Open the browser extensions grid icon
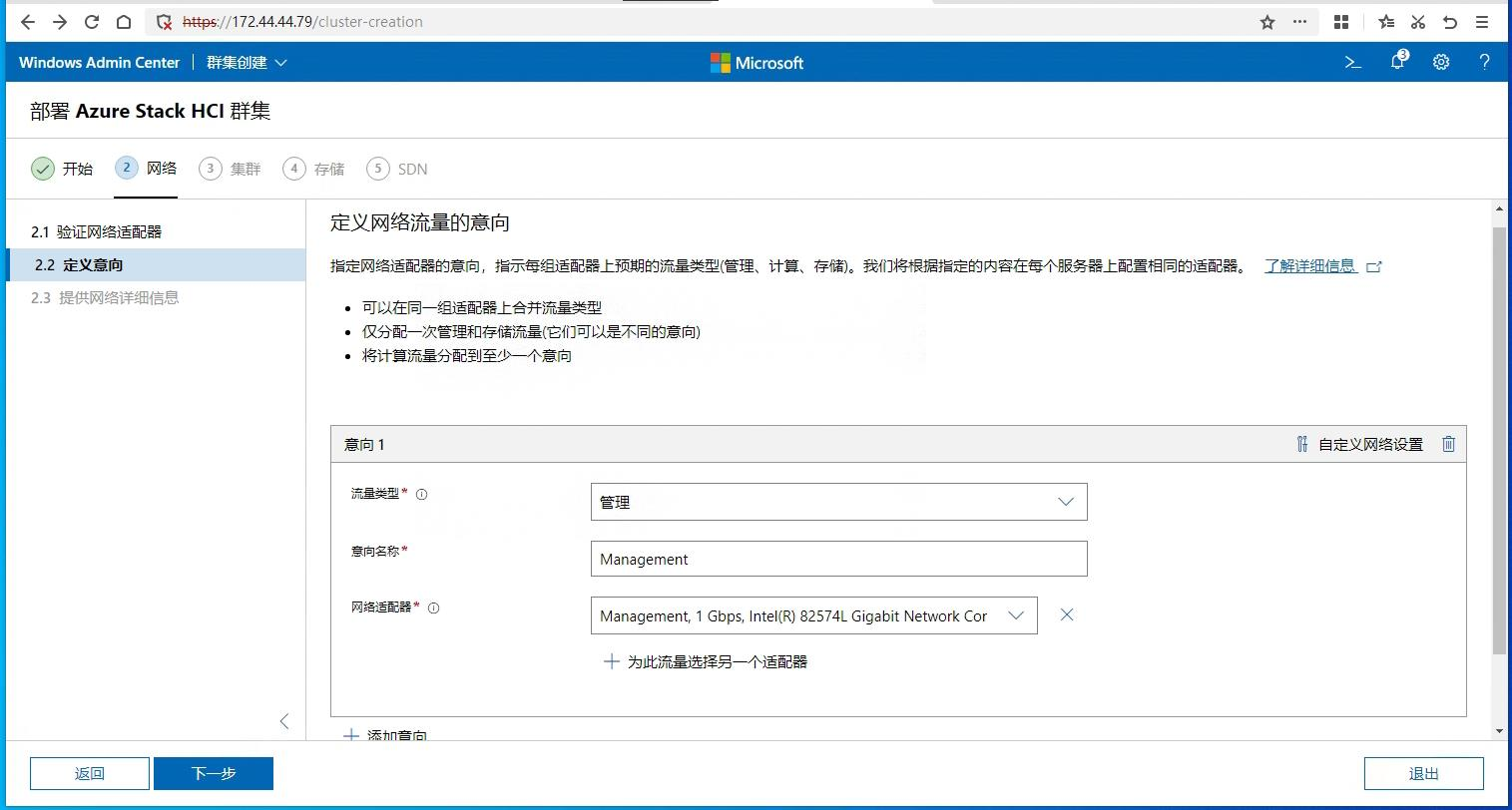Viewport: 1512px width, 810px height. tap(1342, 22)
